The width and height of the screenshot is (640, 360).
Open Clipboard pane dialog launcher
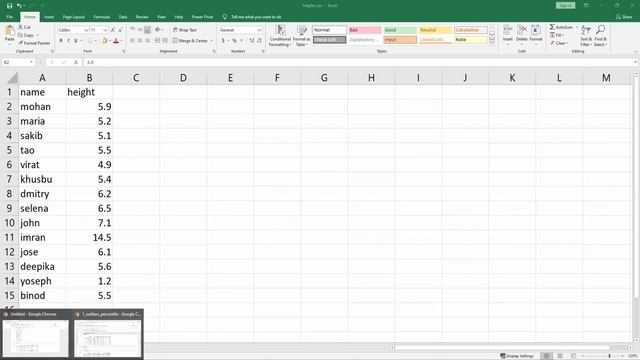coord(52,51)
